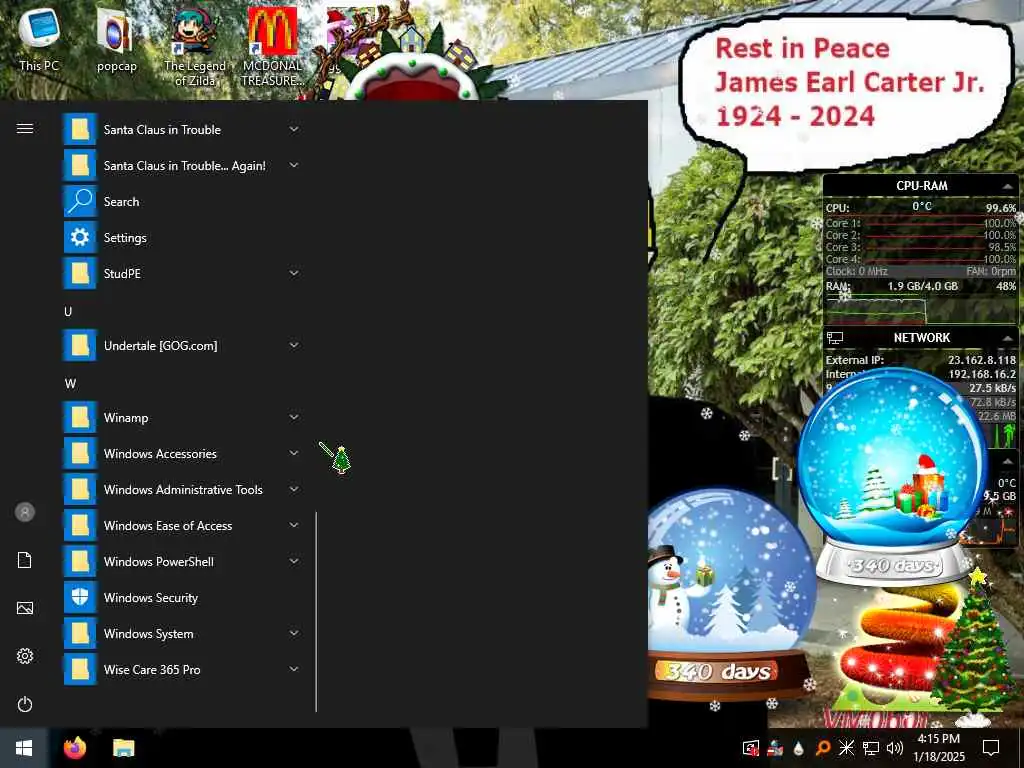Click the RAM usage 1.9 GB/4.0 GB
The height and width of the screenshot is (768, 1024).
pyautogui.click(x=922, y=286)
